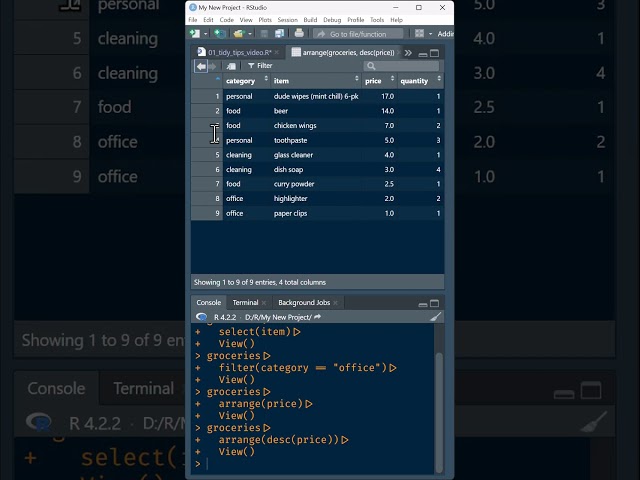
Task: Open the Build menu
Action: [x=310, y=20]
